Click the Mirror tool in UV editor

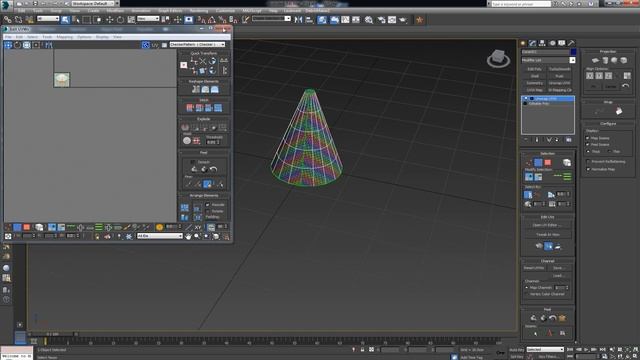49,45
